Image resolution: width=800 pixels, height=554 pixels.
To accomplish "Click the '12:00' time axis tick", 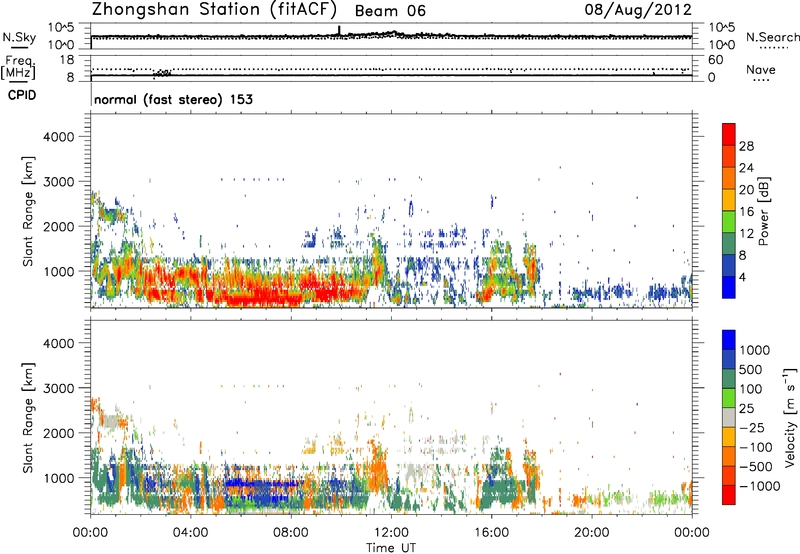I will (x=391, y=533).
